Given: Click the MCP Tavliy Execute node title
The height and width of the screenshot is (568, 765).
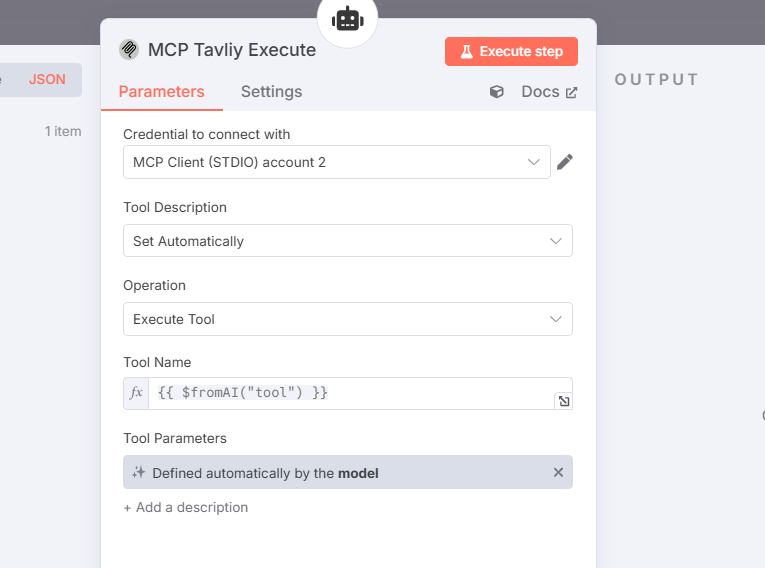Looking at the screenshot, I should click(x=232, y=50).
